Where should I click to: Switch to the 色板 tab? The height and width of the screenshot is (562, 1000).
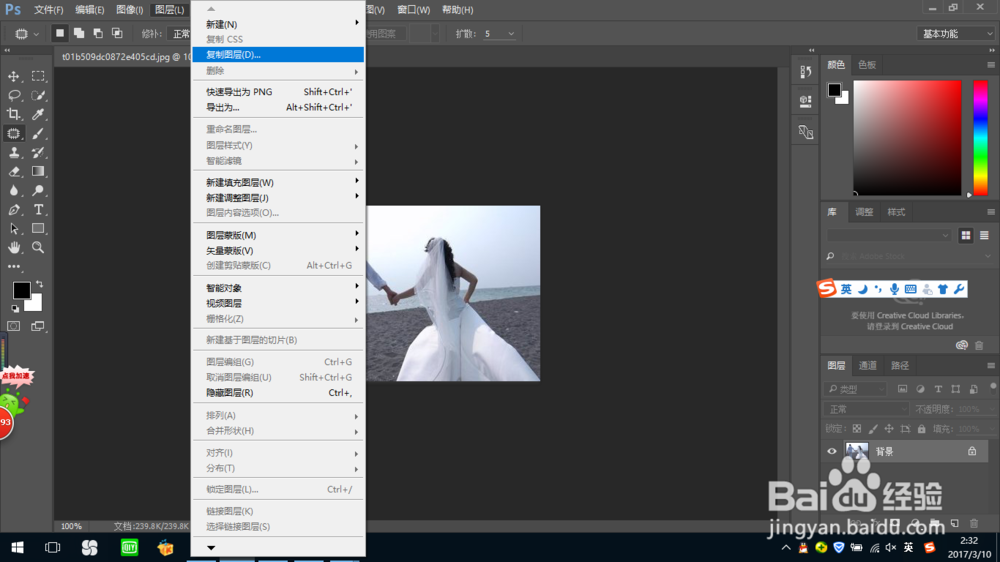(x=867, y=64)
